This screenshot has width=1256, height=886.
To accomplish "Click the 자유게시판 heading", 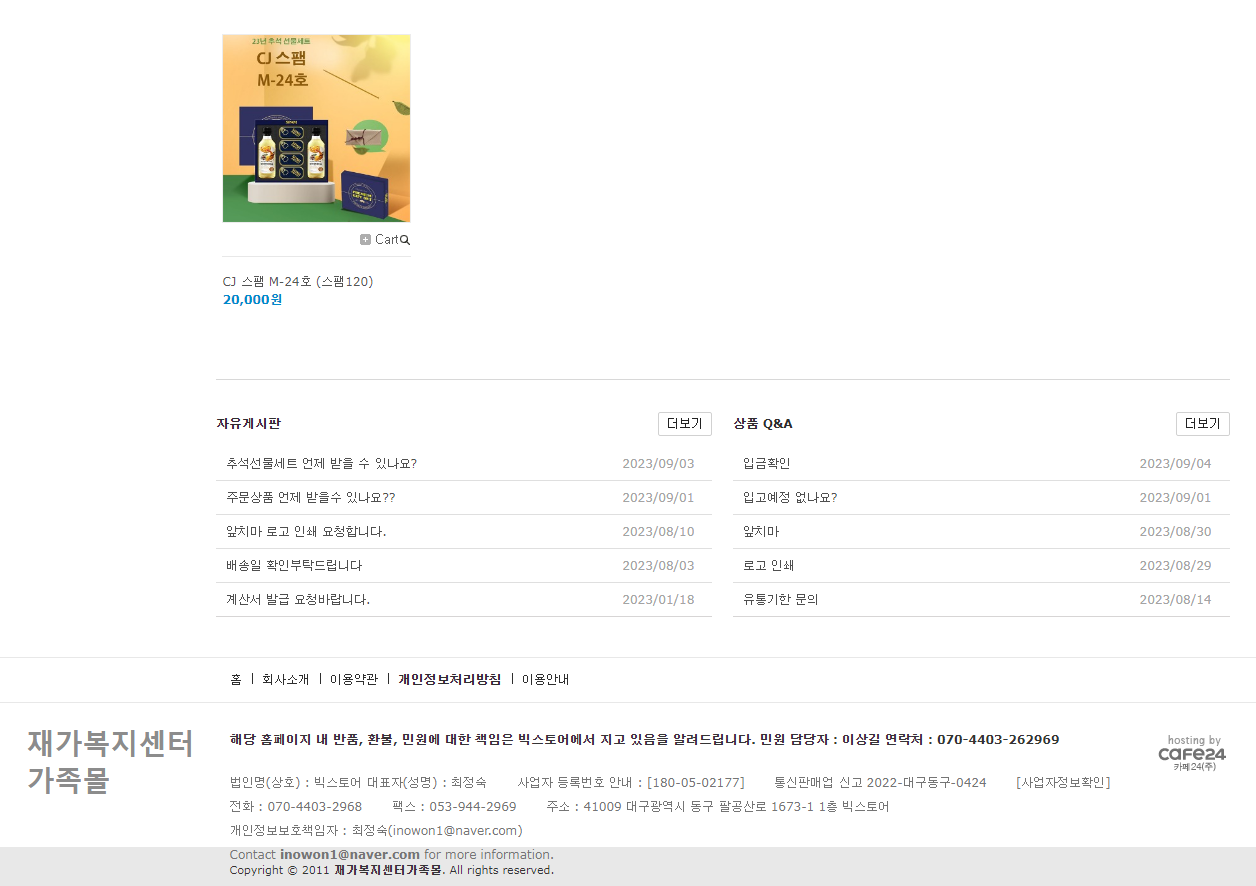I will [x=248, y=424].
